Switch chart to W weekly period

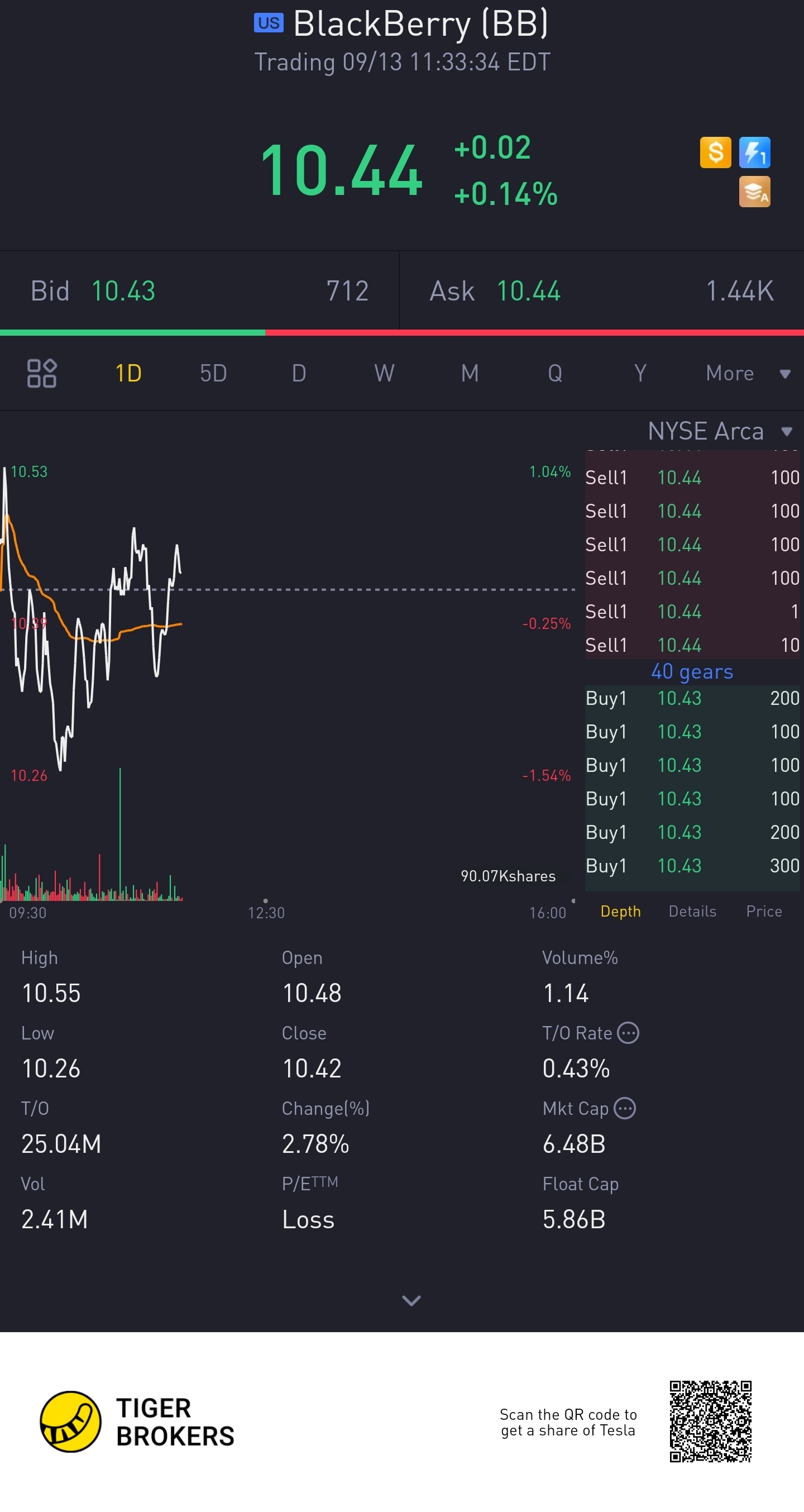point(384,373)
